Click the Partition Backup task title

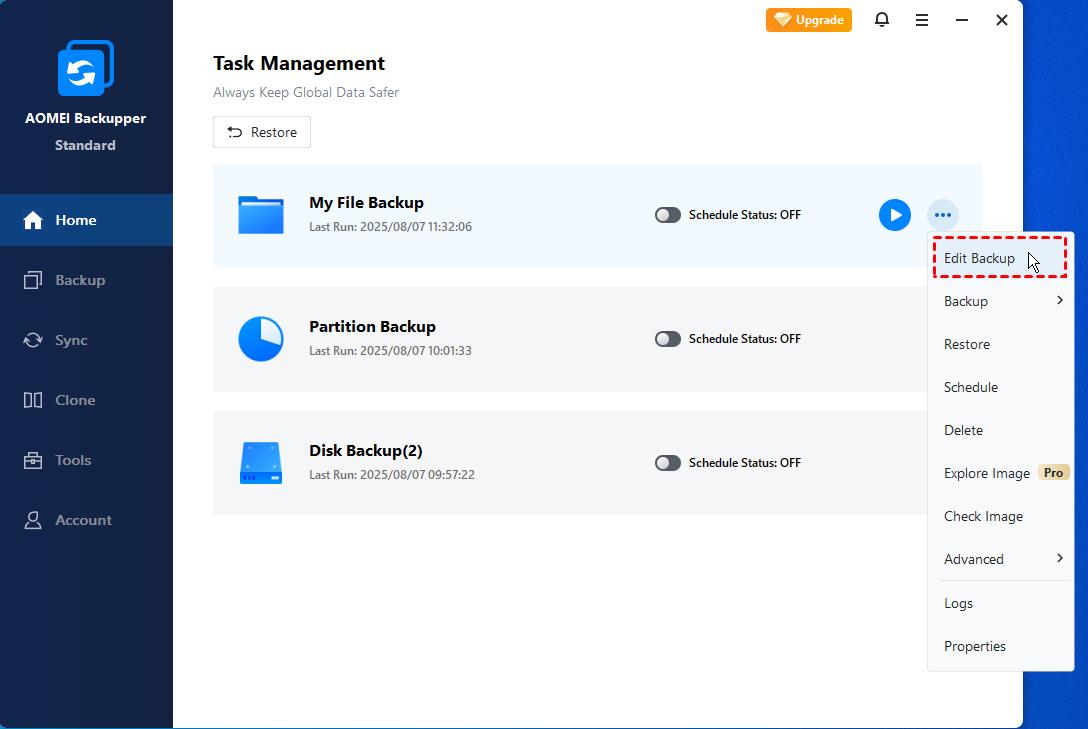(372, 327)
